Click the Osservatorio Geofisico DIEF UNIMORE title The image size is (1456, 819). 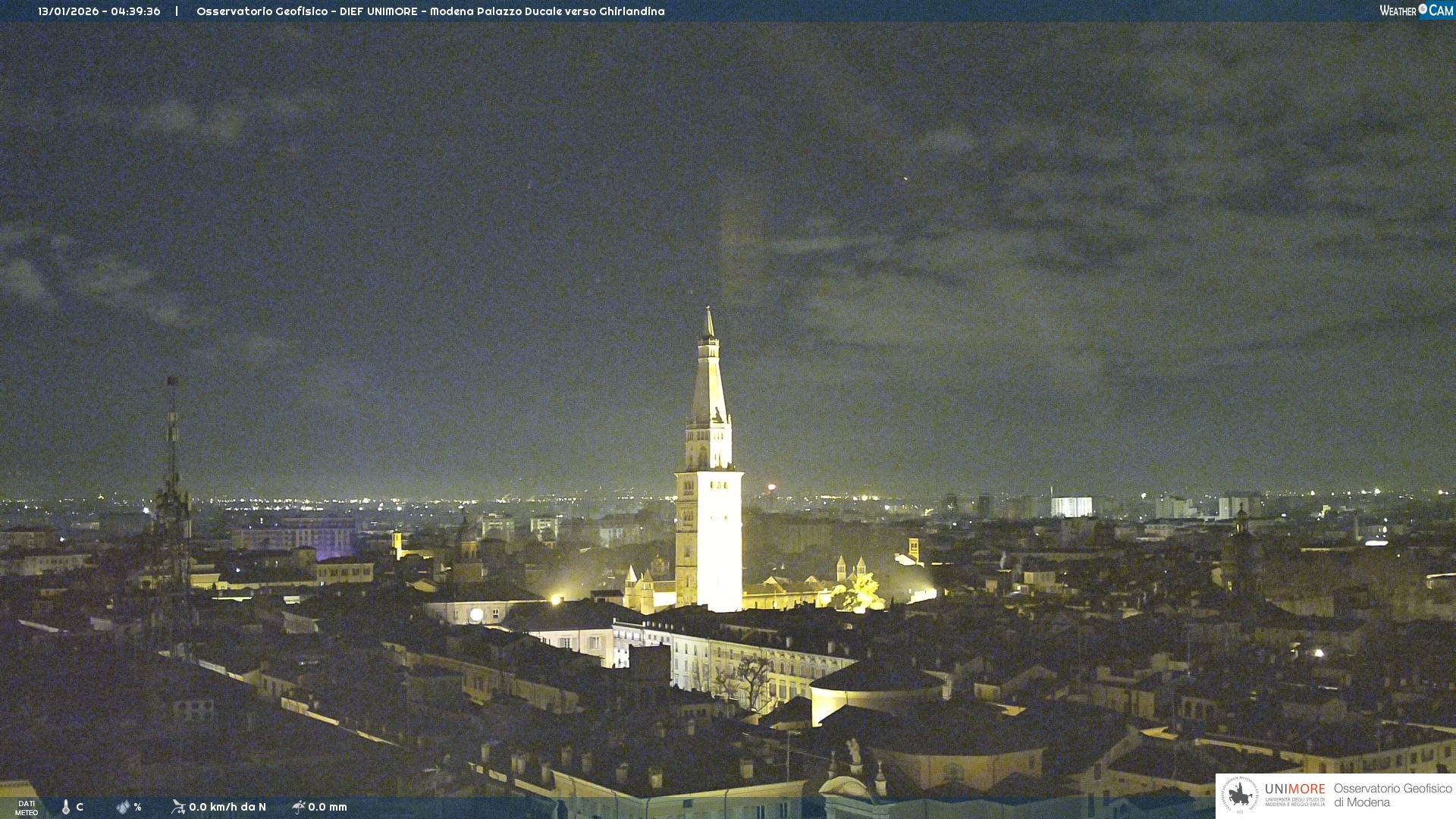430,11
